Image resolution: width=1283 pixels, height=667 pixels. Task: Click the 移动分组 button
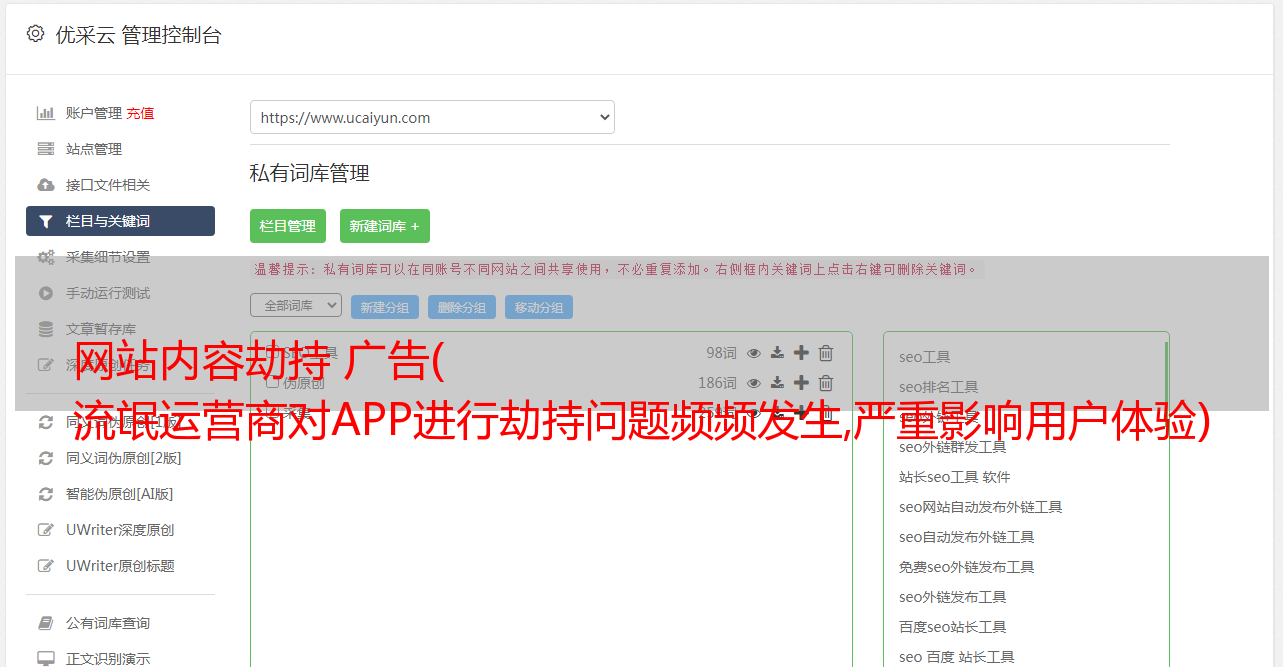539,307
